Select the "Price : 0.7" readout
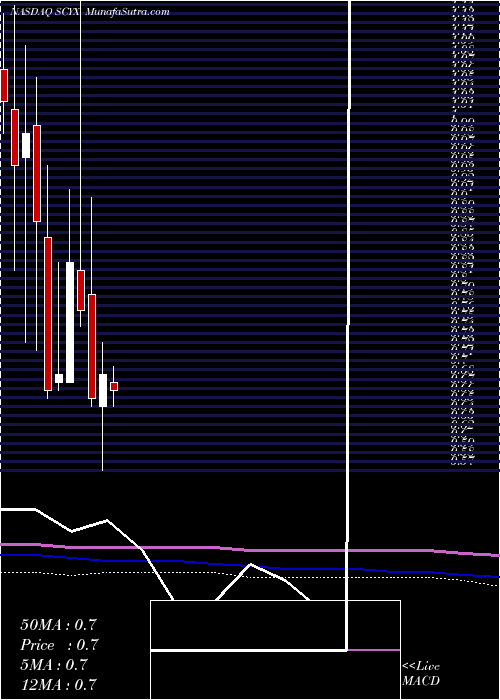500x700 pixels. click(x=59, y=645)
